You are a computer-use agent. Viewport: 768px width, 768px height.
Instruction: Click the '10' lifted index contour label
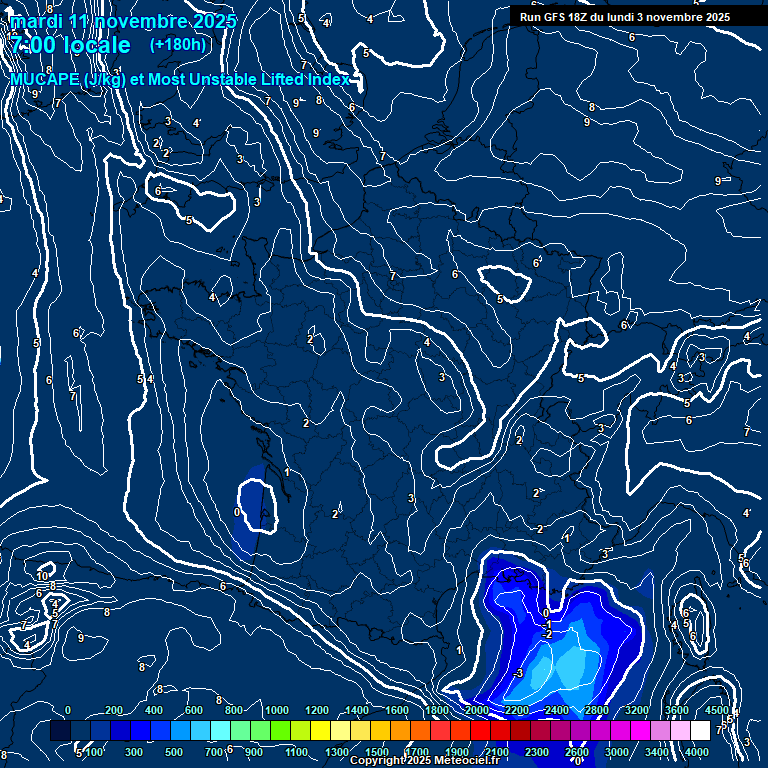pyautogui.click(x=43, y=576)
